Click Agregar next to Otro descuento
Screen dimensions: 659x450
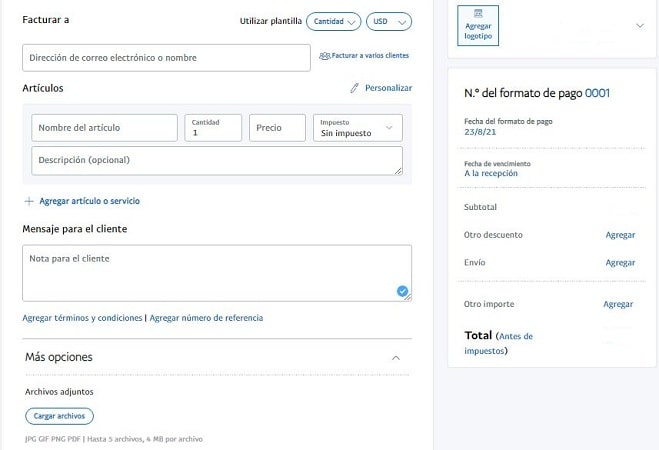[620, 235]
